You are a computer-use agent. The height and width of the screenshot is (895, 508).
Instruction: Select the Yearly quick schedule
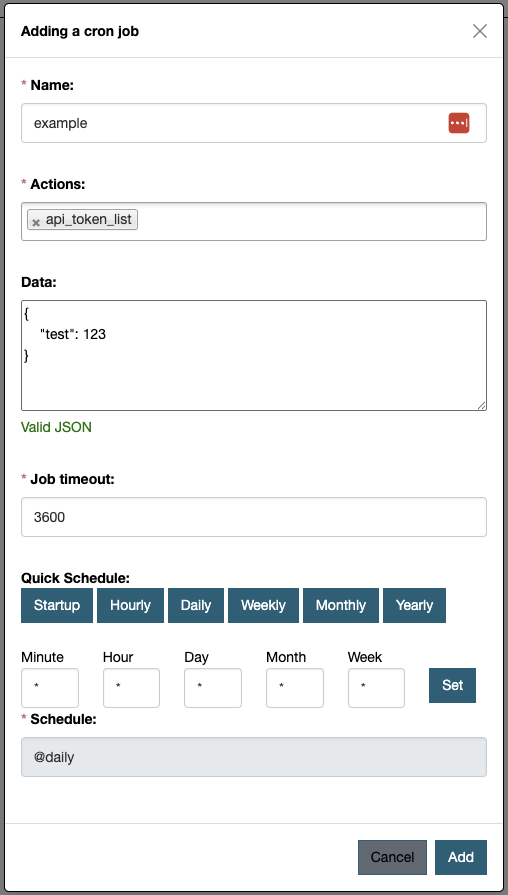(x=414, y=605)
